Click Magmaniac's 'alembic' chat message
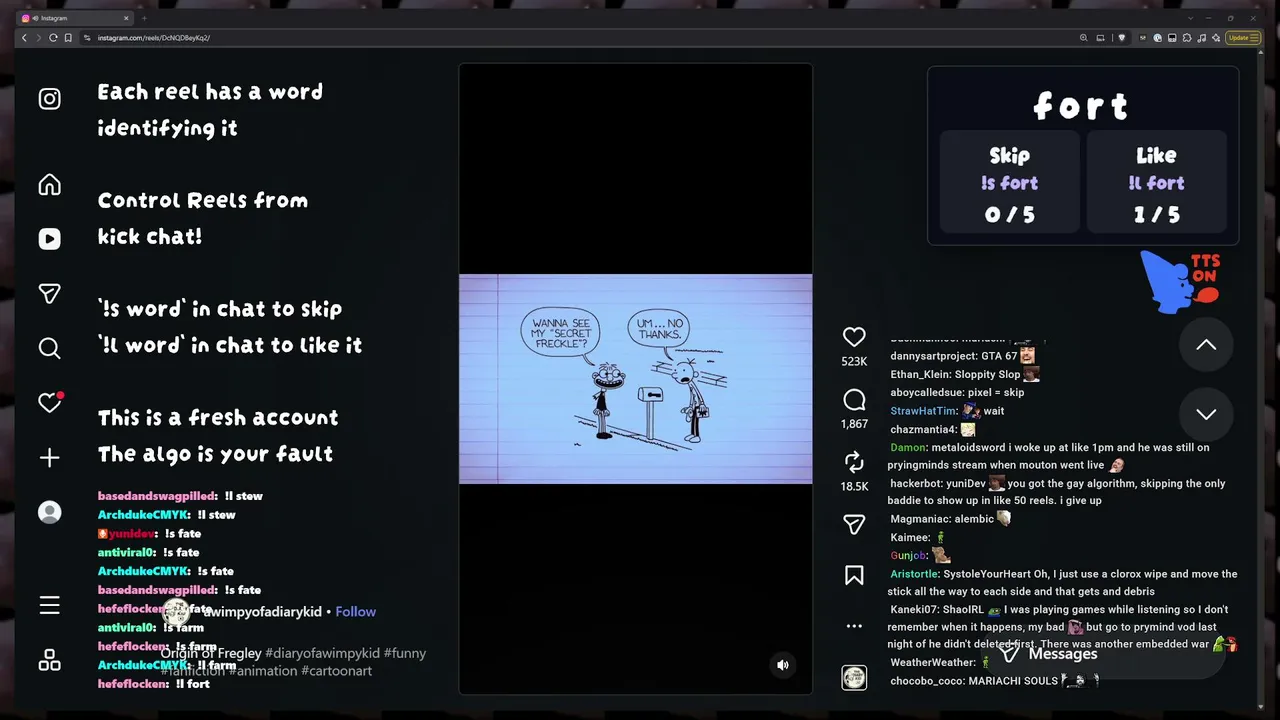The image size is (1280, 720). (950, 519)
